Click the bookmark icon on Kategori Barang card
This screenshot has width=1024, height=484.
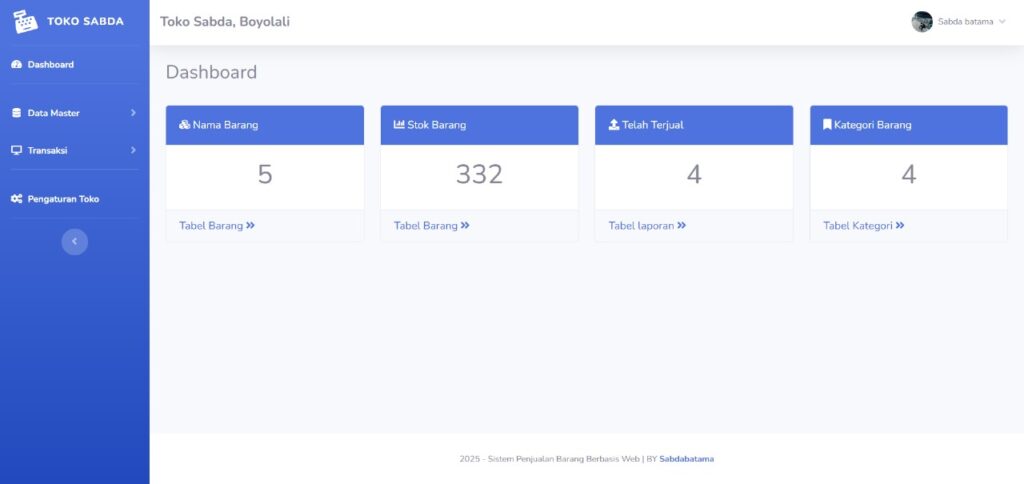(827, 125)
